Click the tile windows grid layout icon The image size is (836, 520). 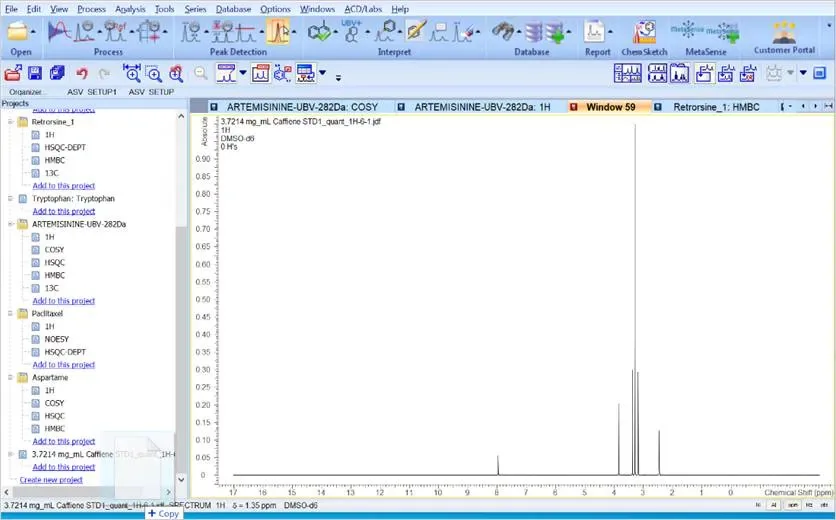point(628,73)
